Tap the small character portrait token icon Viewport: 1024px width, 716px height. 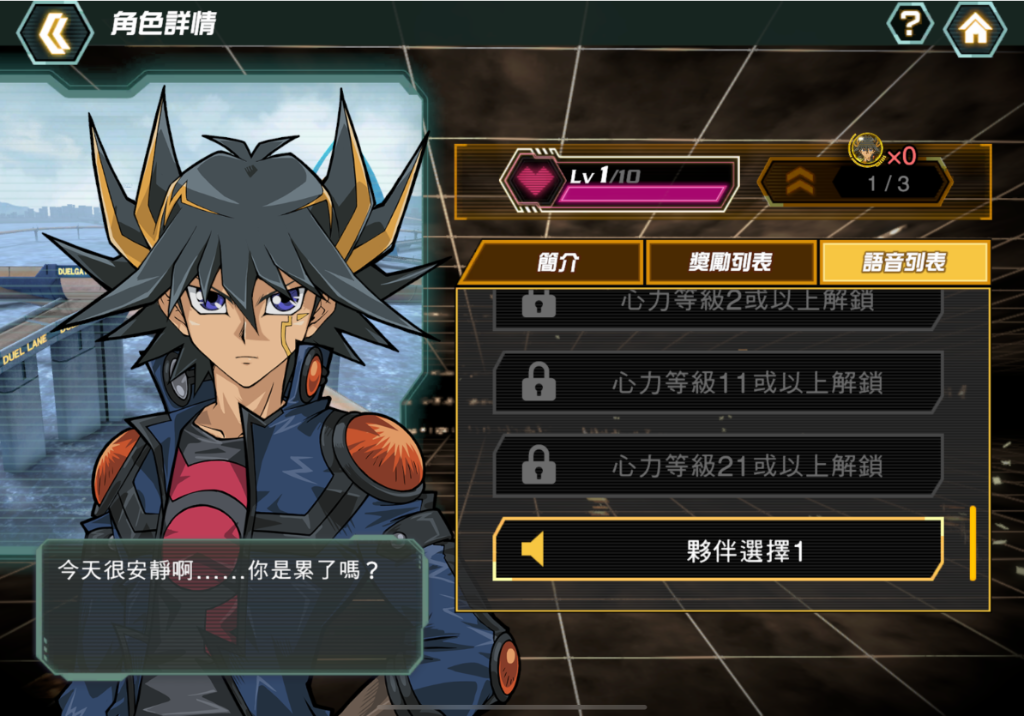click(x=866, y=150)
